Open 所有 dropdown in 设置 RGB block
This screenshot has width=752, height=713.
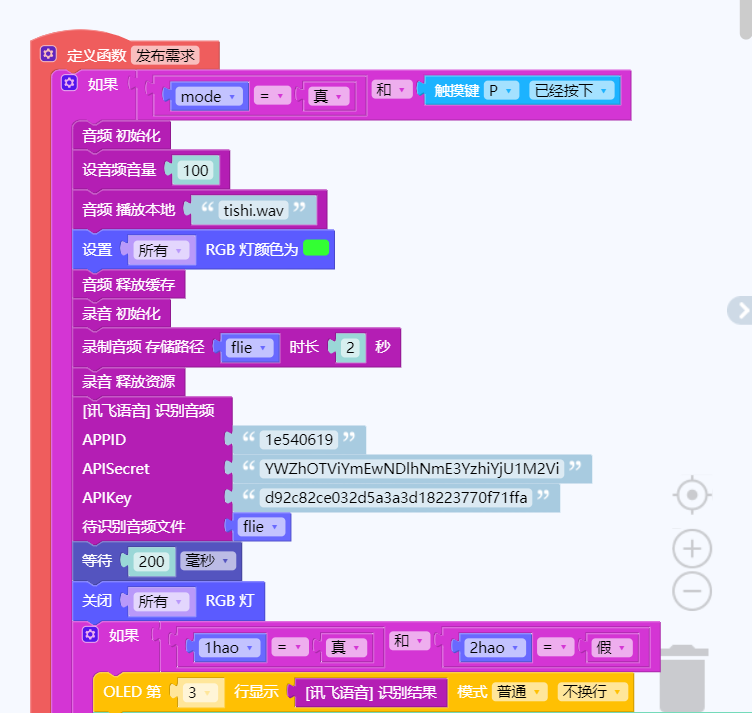tap(161, 250)
